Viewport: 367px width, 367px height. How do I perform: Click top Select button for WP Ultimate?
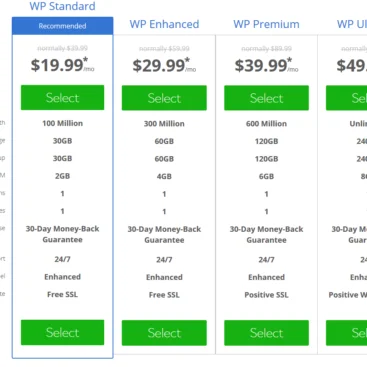347,98
